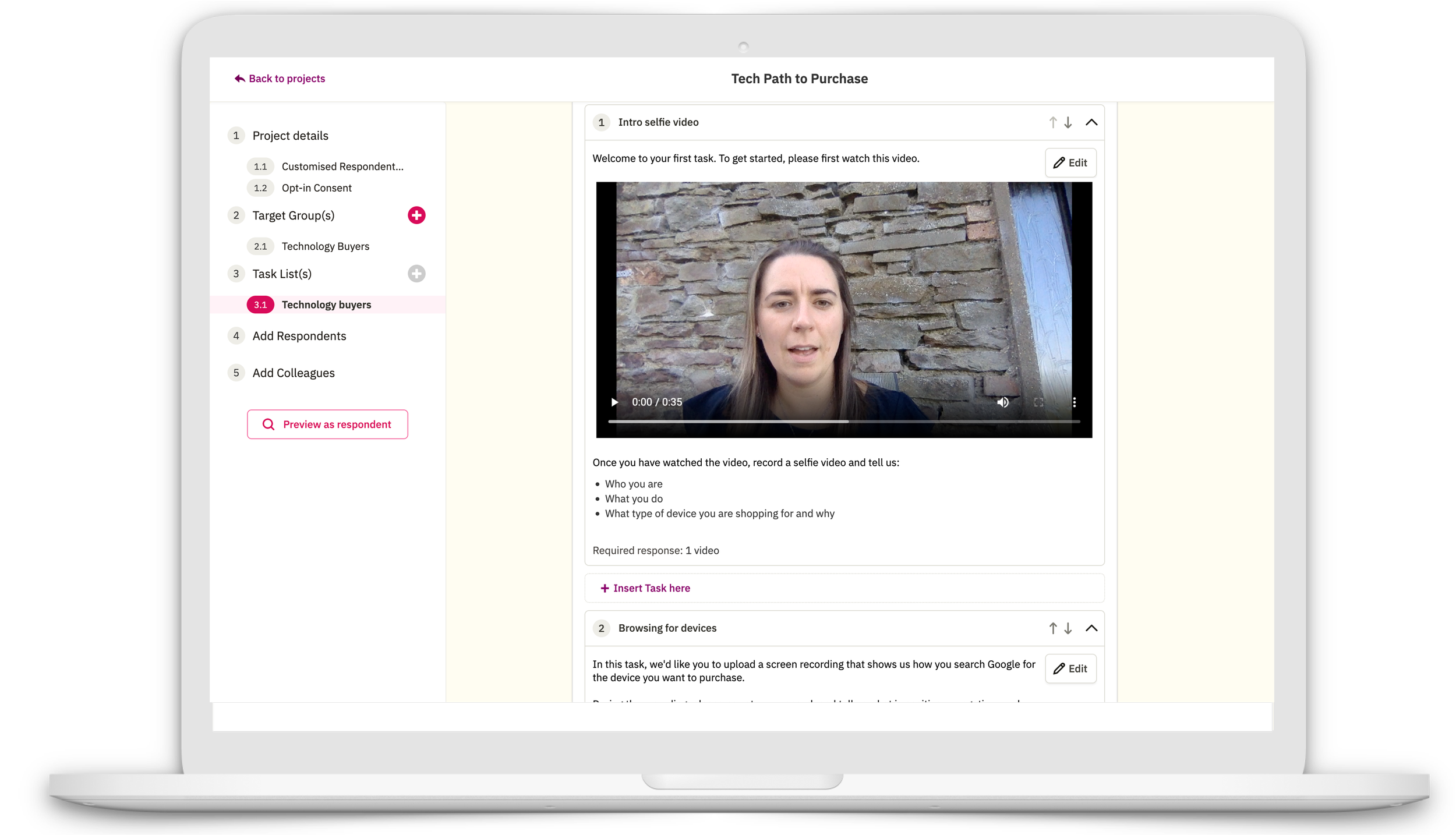The image size is (1456, 835).
Task: Play the 0:35 intro selfie video
Action: point(615,402)
